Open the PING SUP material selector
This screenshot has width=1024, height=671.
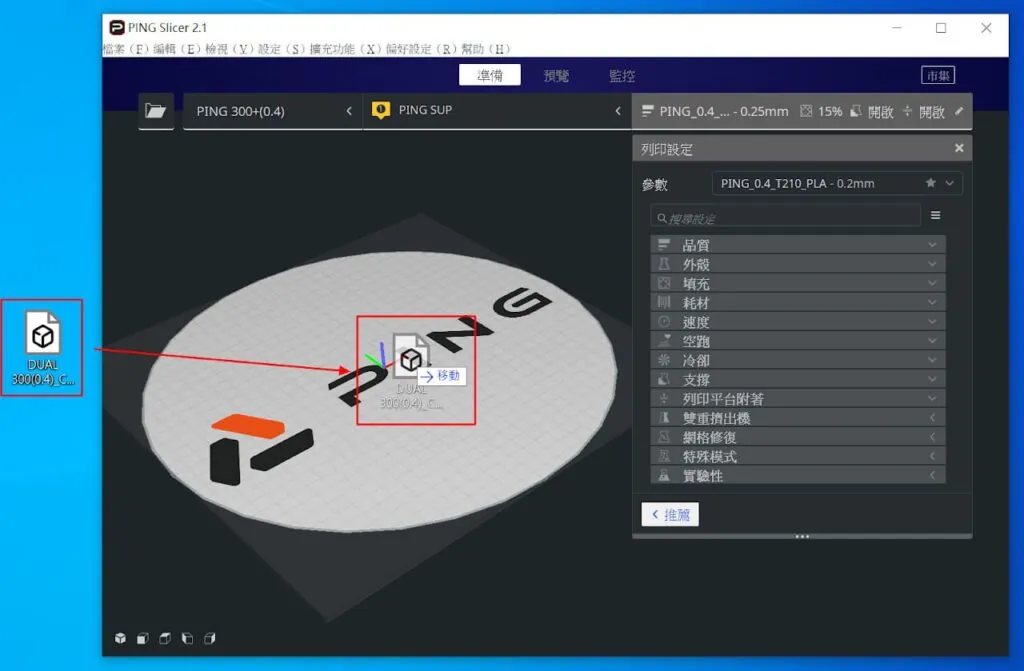point(497,111)
